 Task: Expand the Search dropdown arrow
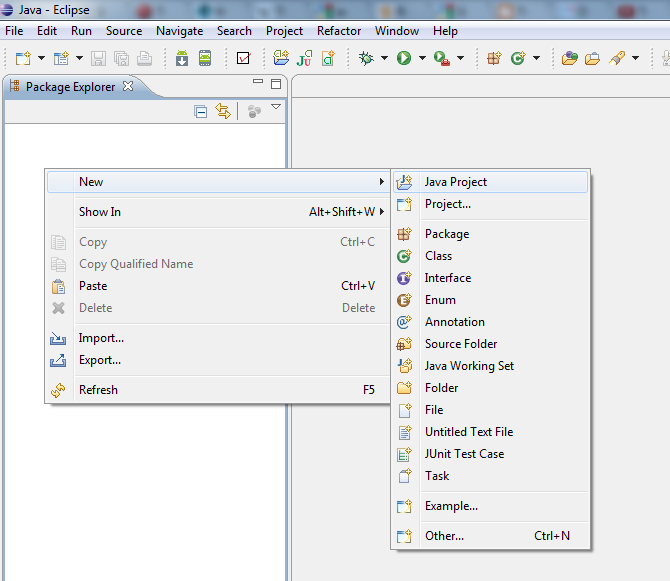tap(635, 58)
